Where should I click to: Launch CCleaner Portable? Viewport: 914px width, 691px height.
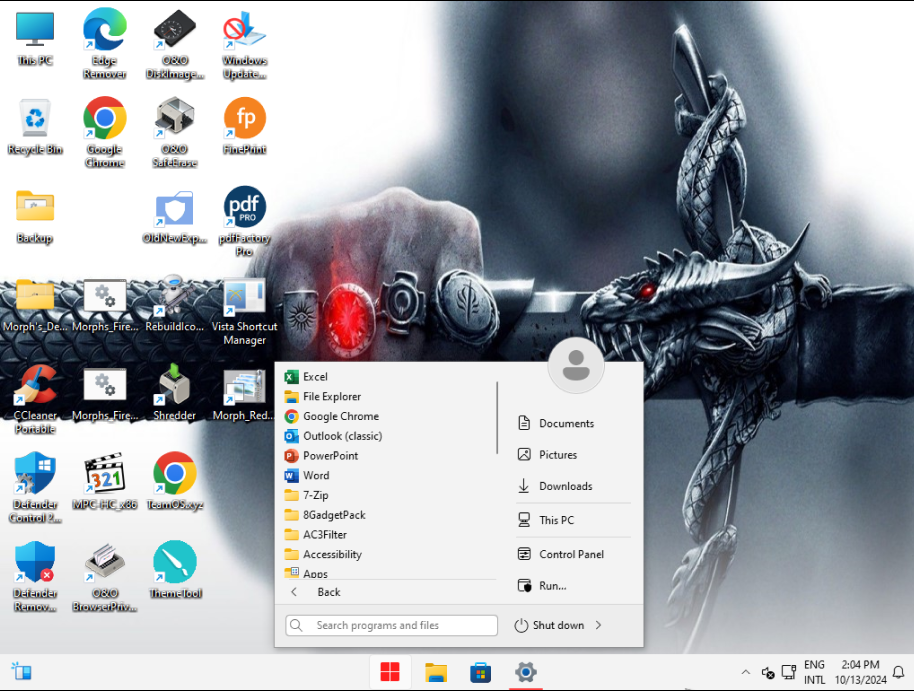tap(35, 399)
